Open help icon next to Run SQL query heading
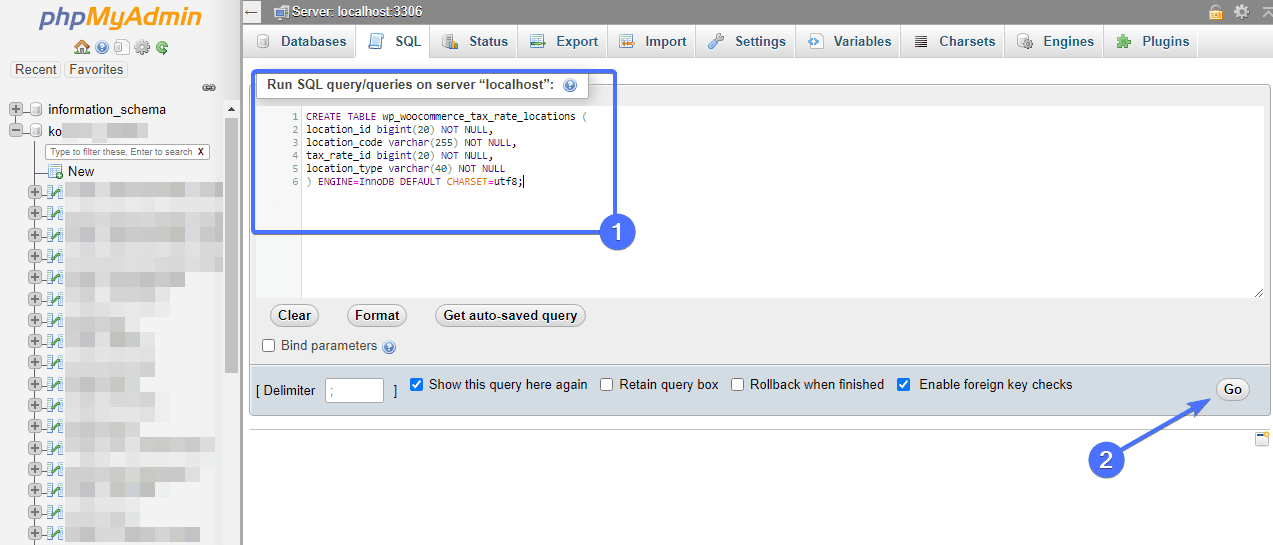 pos(570,86)
